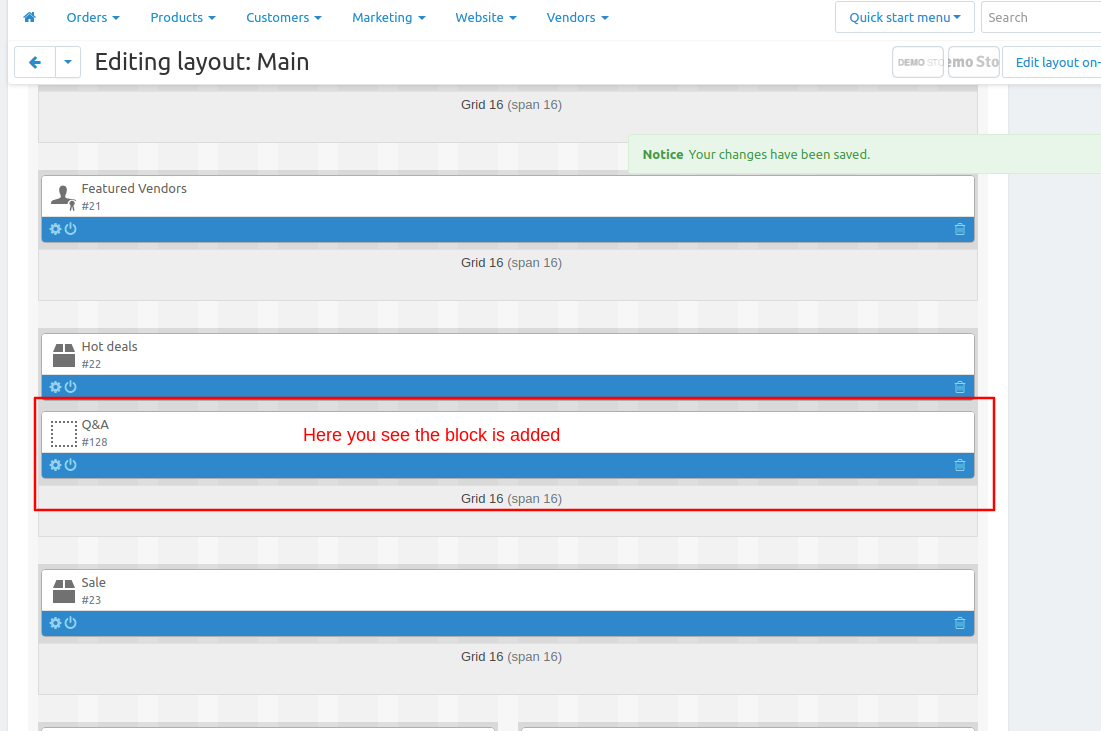Expand the arrow next to back button
The height and width of the screenshot is (731, 1101).
(x=68, y=62)
